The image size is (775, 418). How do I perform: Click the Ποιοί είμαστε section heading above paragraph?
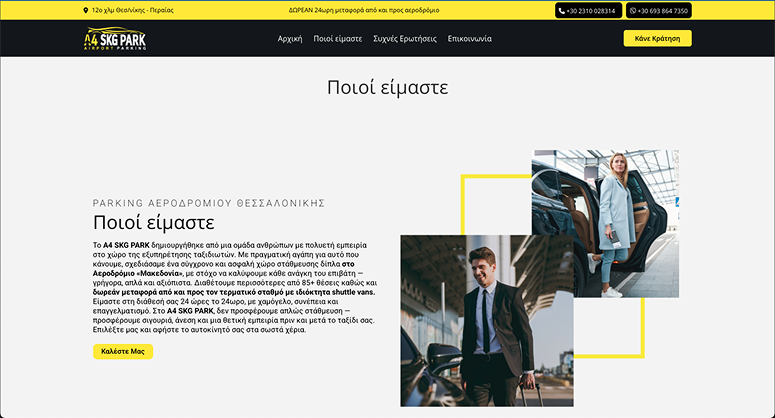point(154,223)
